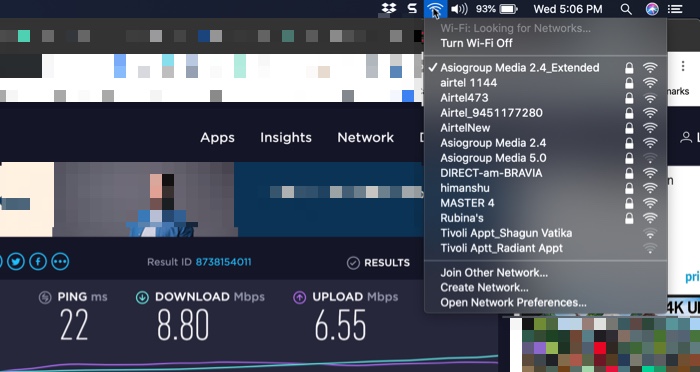Click the signal icon beside AirtelNew
Screen dimensions: 700x372
[650, 128]
